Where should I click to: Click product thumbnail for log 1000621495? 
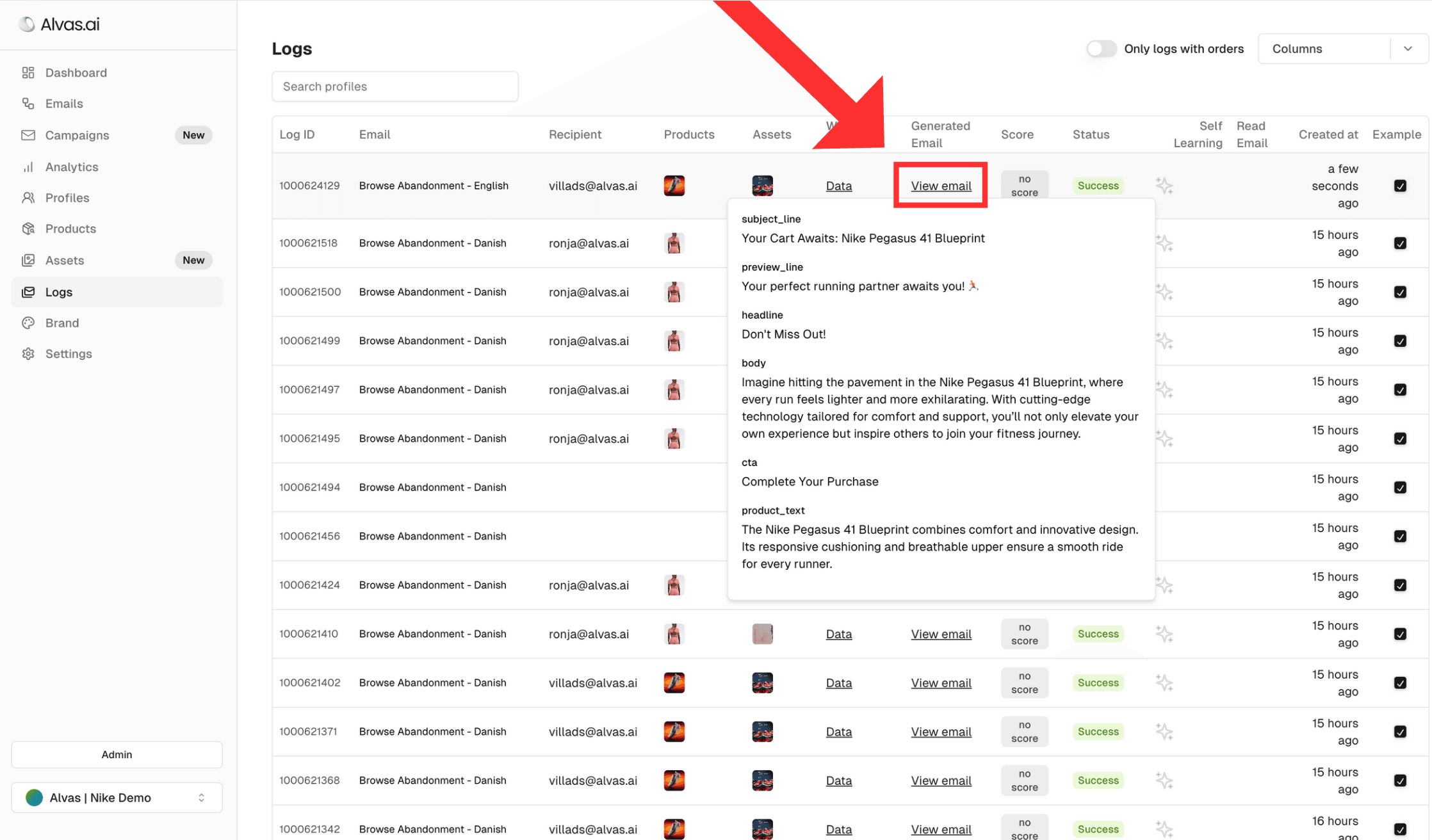coord(674,439)
